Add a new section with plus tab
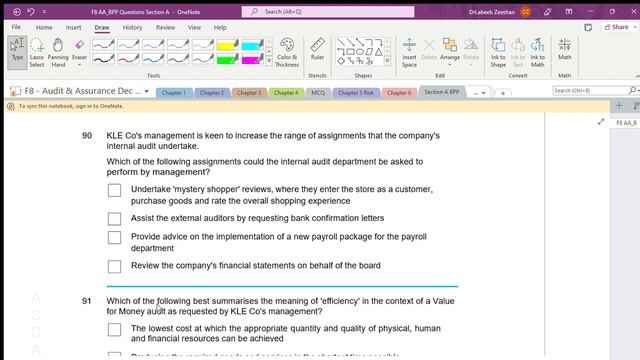 pyautogui.click(x=503, y=93)
